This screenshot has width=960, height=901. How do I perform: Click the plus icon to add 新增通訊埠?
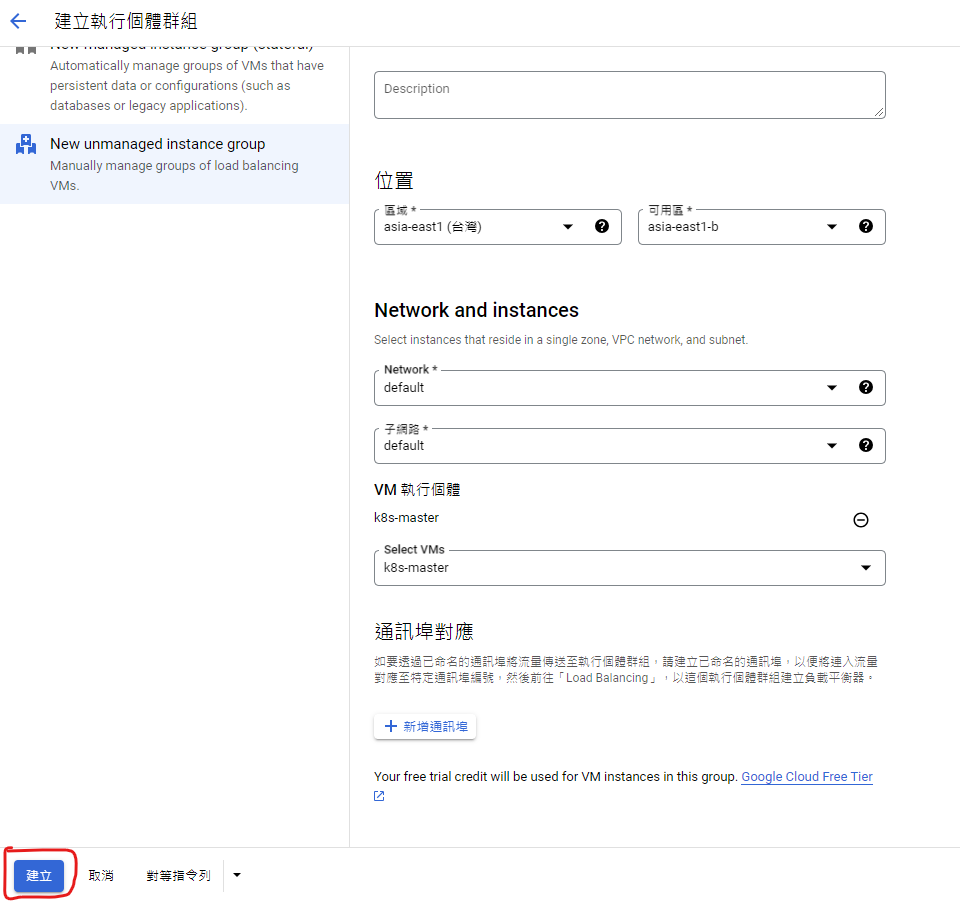pyautogui.click(x=391, y=726)
